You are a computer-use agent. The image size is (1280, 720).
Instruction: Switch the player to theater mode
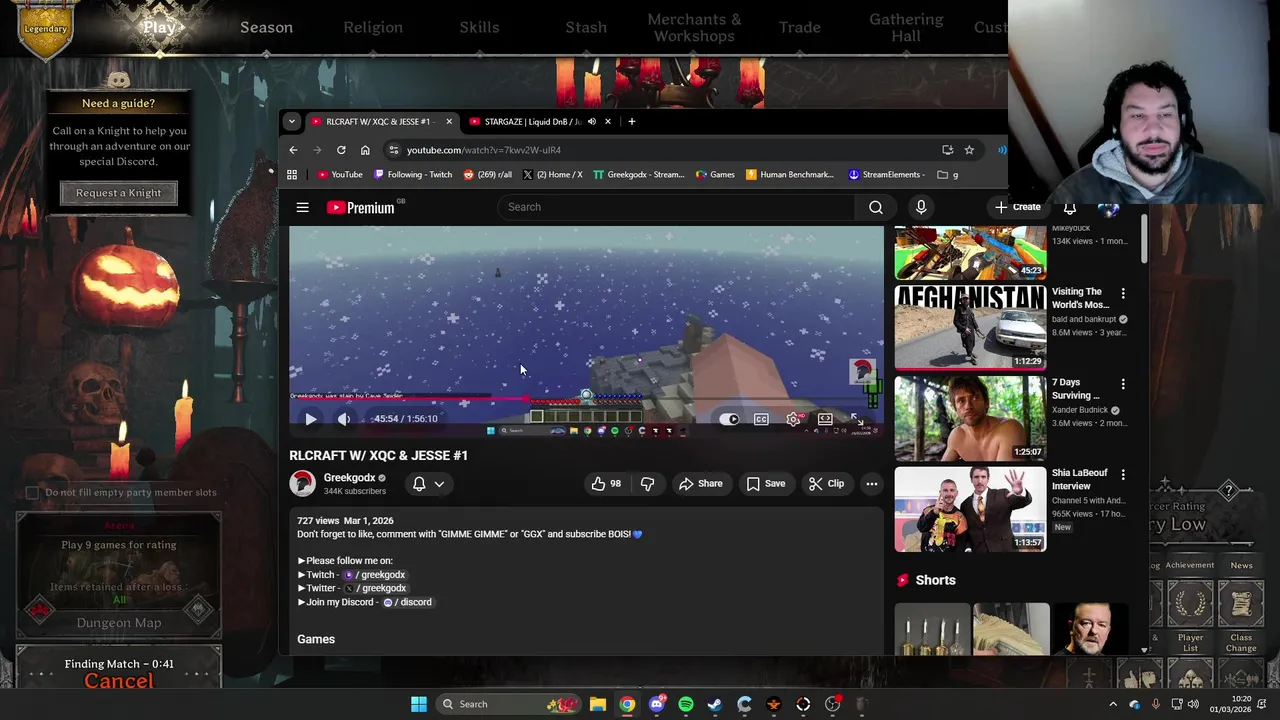tap(825, 419)
